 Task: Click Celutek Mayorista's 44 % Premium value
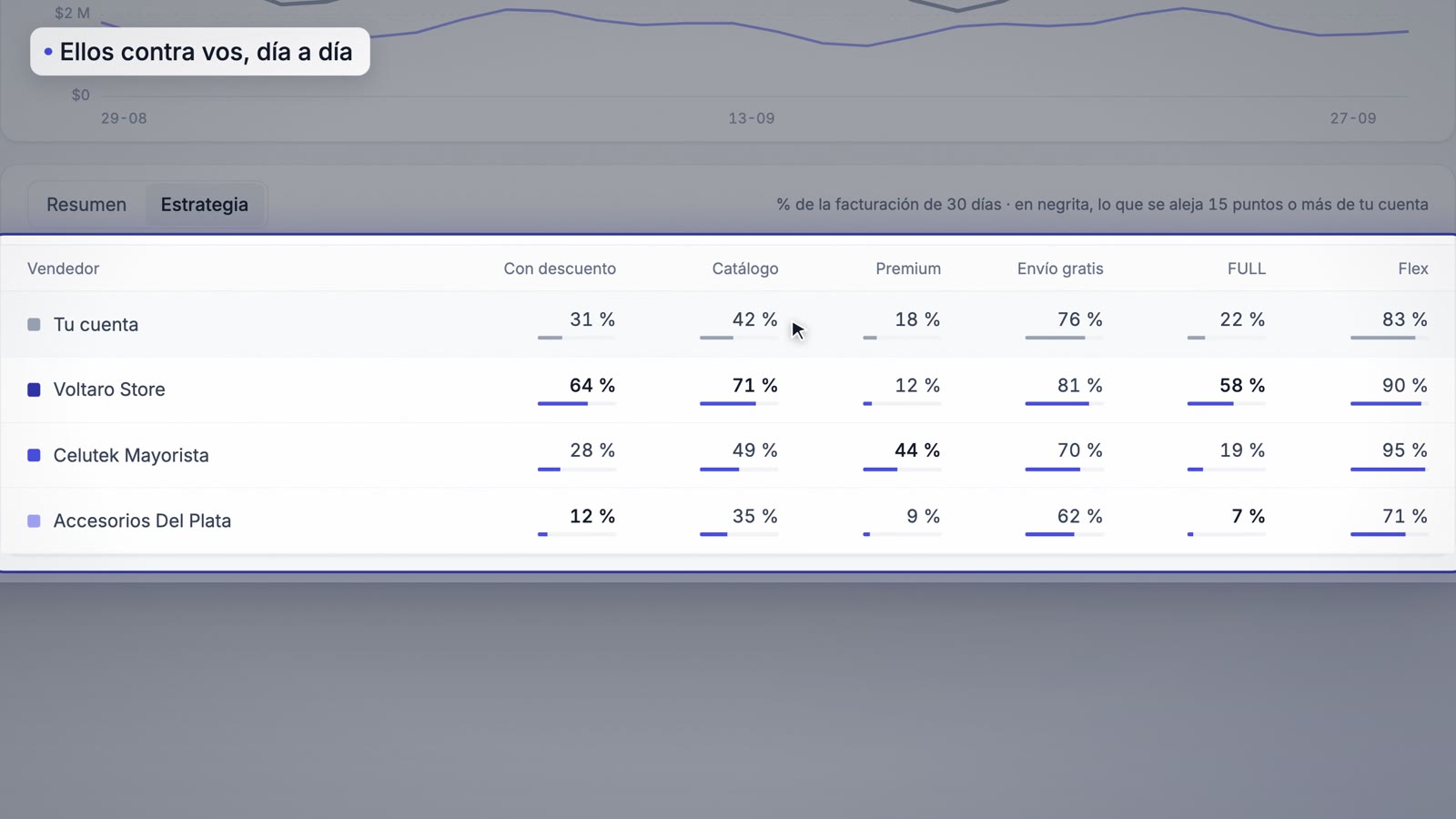pos(917,450)
